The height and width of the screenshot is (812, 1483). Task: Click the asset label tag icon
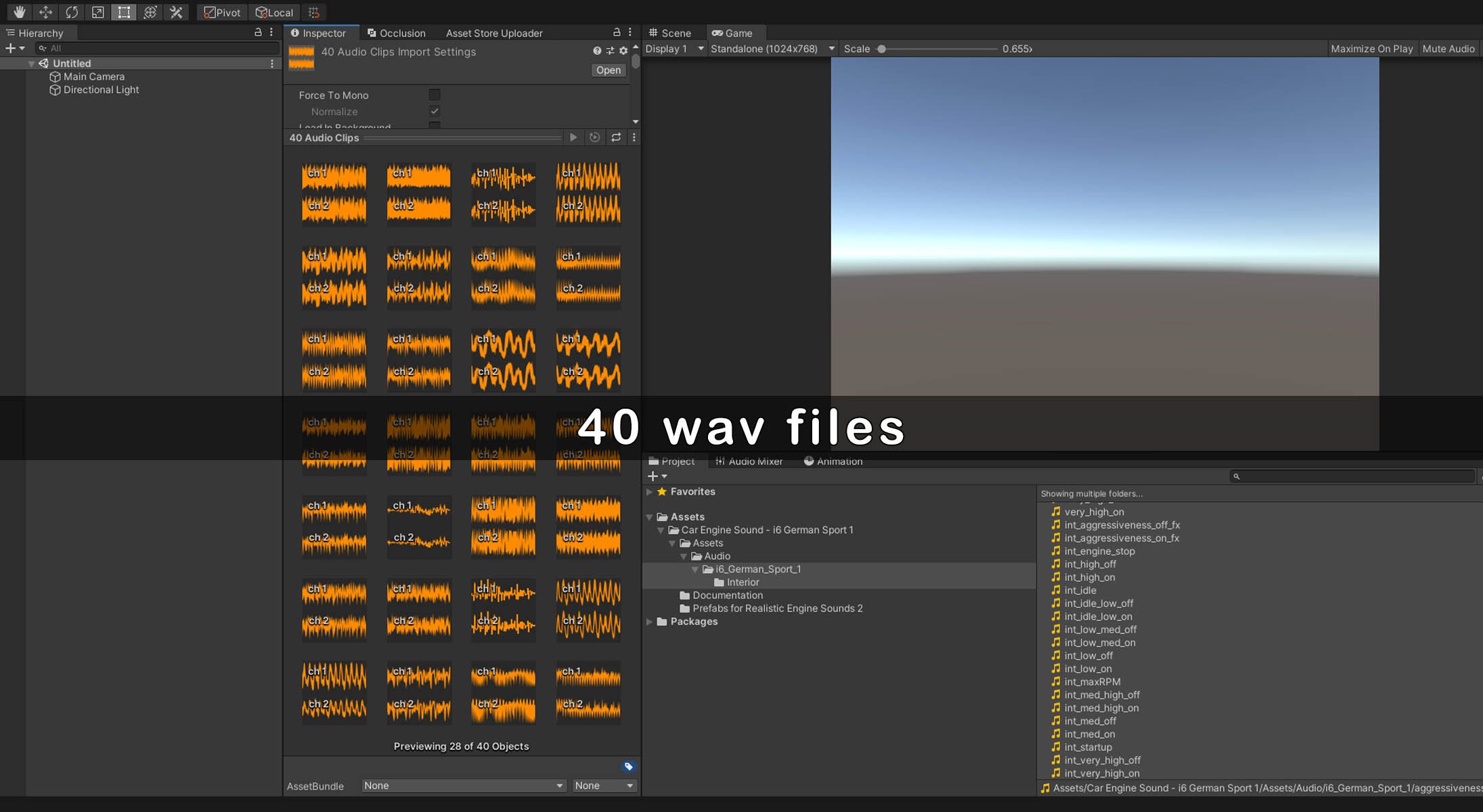point(628,767)
